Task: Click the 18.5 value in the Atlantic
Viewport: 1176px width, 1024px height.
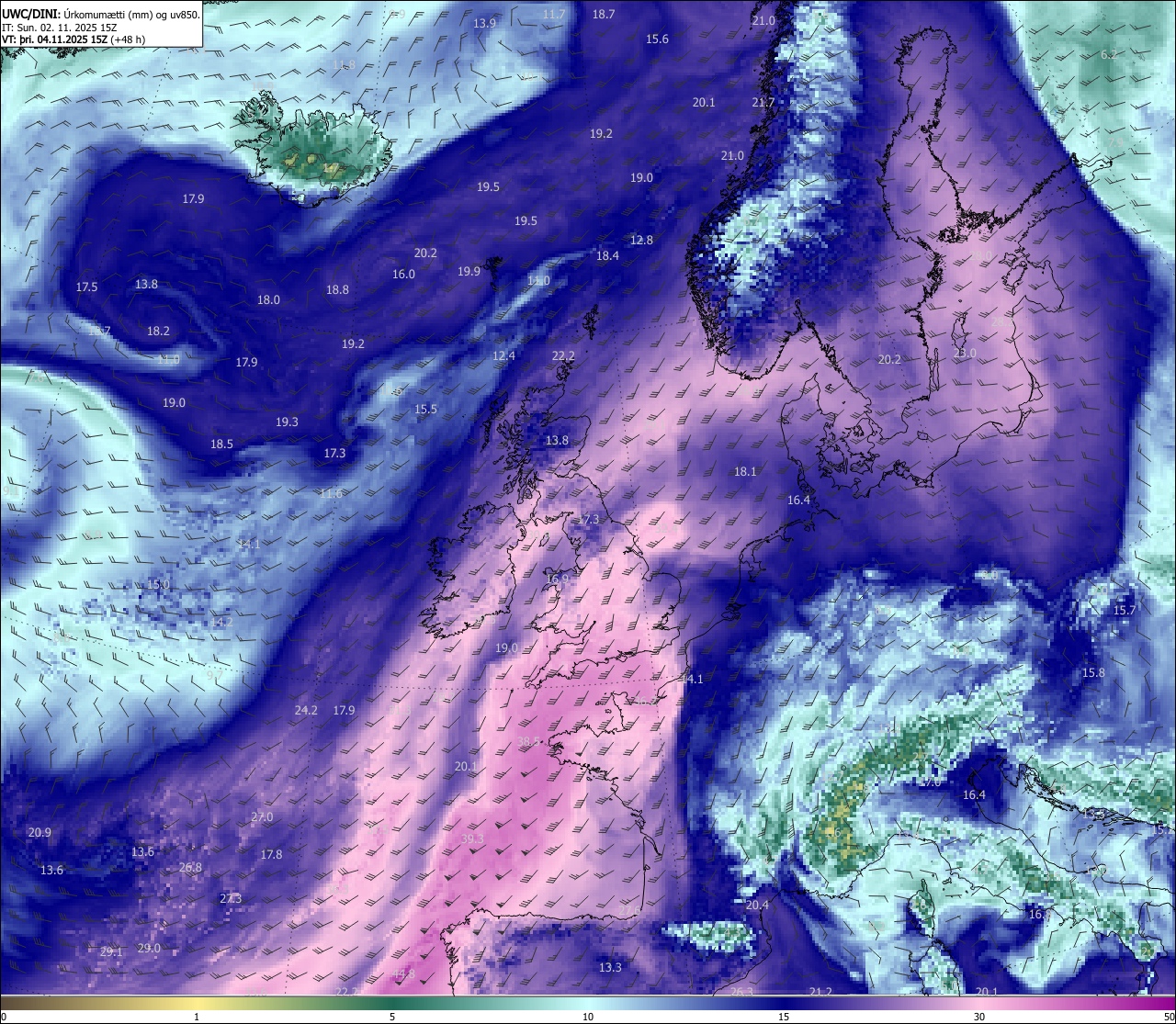Action: (221, 444)
